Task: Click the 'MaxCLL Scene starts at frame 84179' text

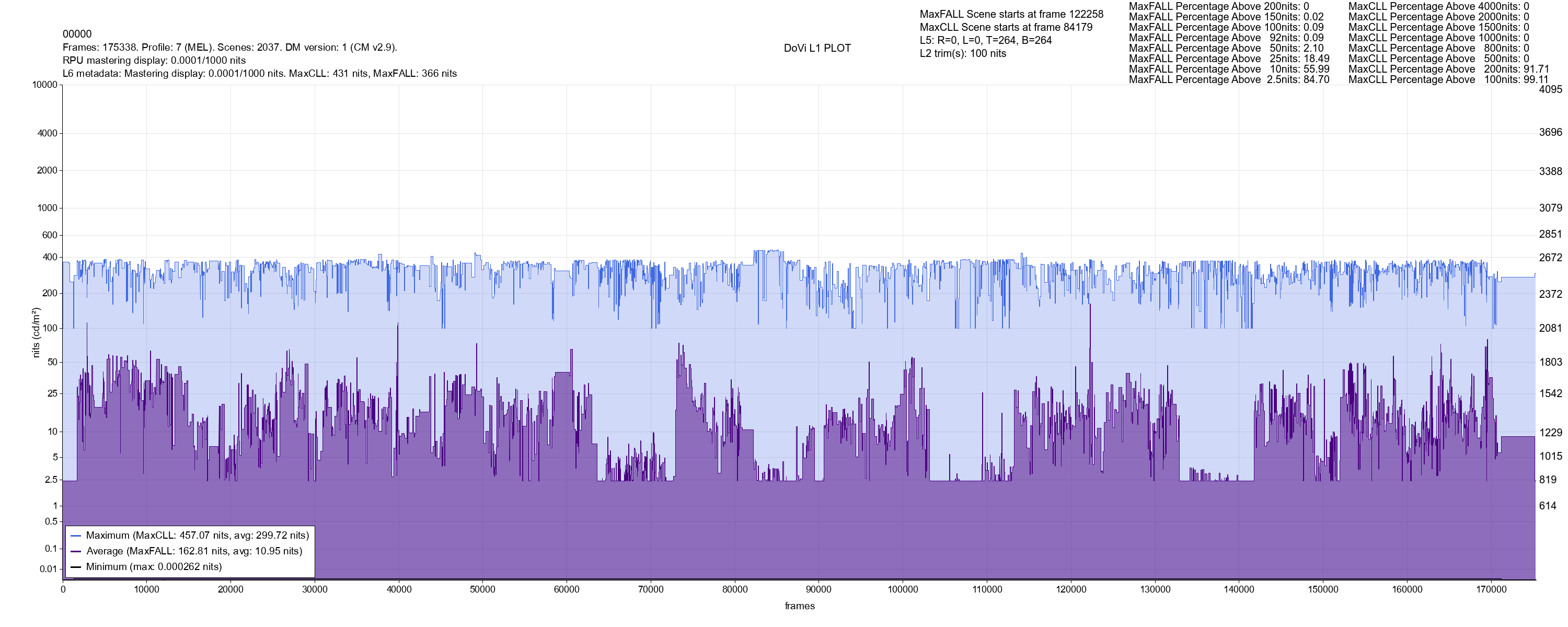Action: point(1006,27)
